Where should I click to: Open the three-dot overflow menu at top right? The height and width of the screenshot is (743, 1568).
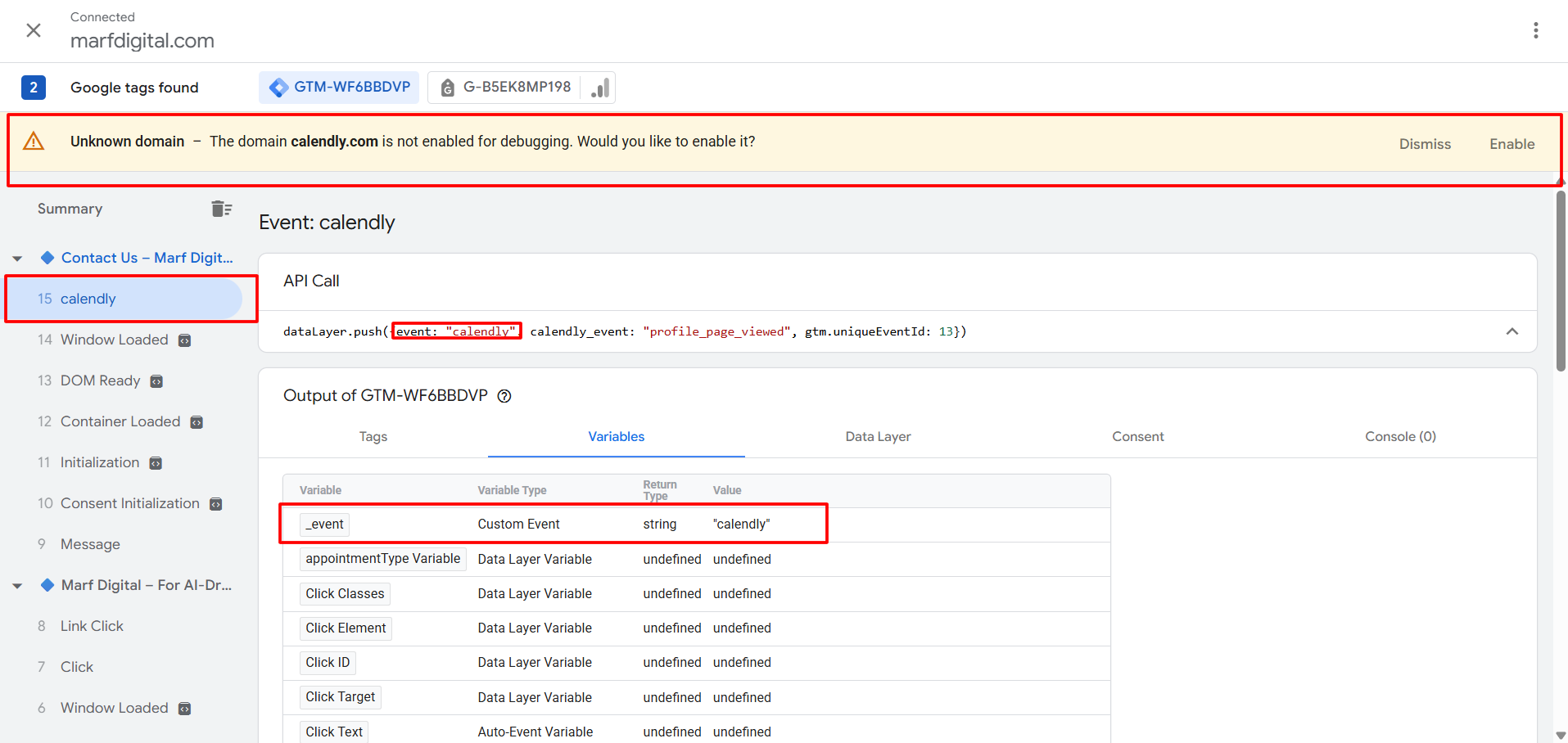(1536, 30)
